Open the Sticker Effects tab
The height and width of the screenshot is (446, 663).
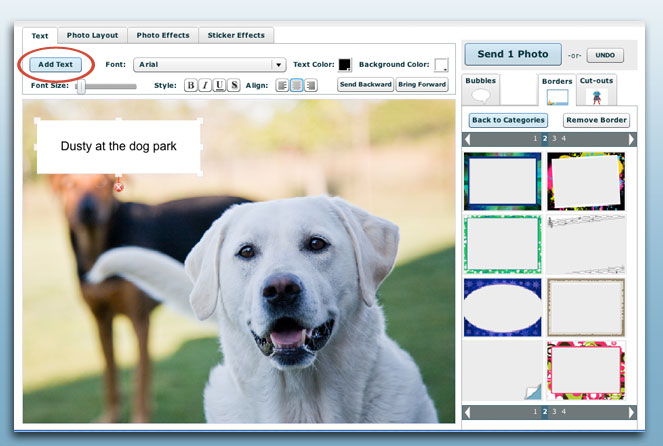click(x=236, y=36)
